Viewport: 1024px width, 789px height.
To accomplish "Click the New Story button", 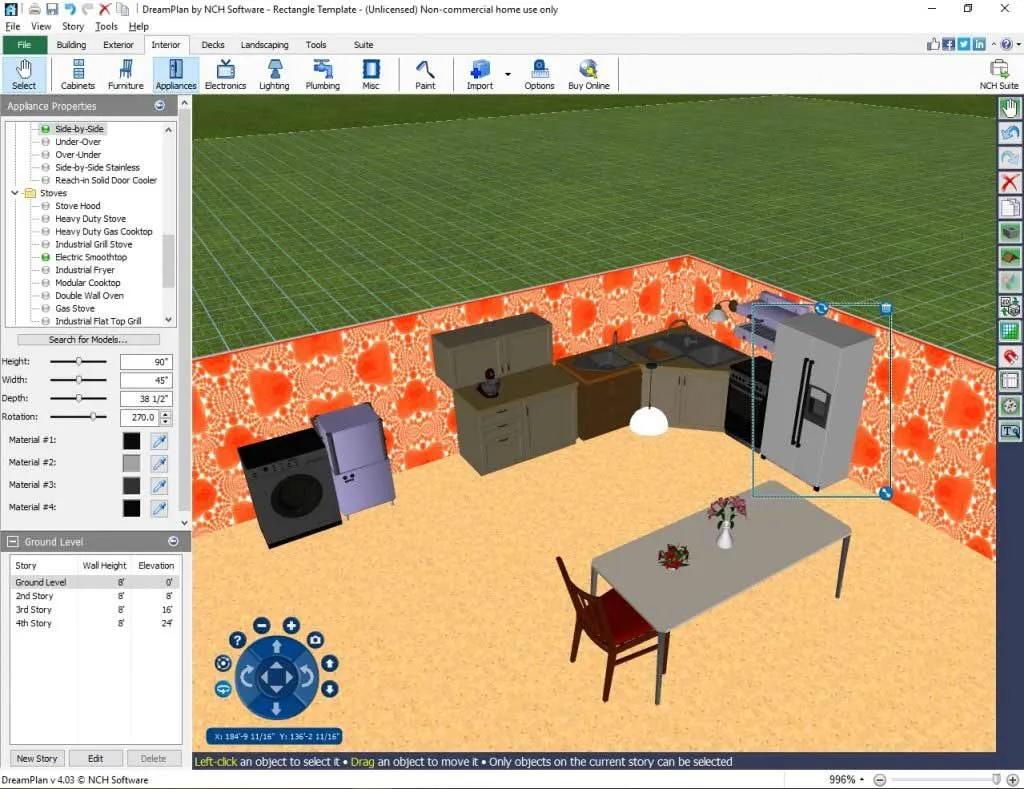I will (x=35, y=758).
